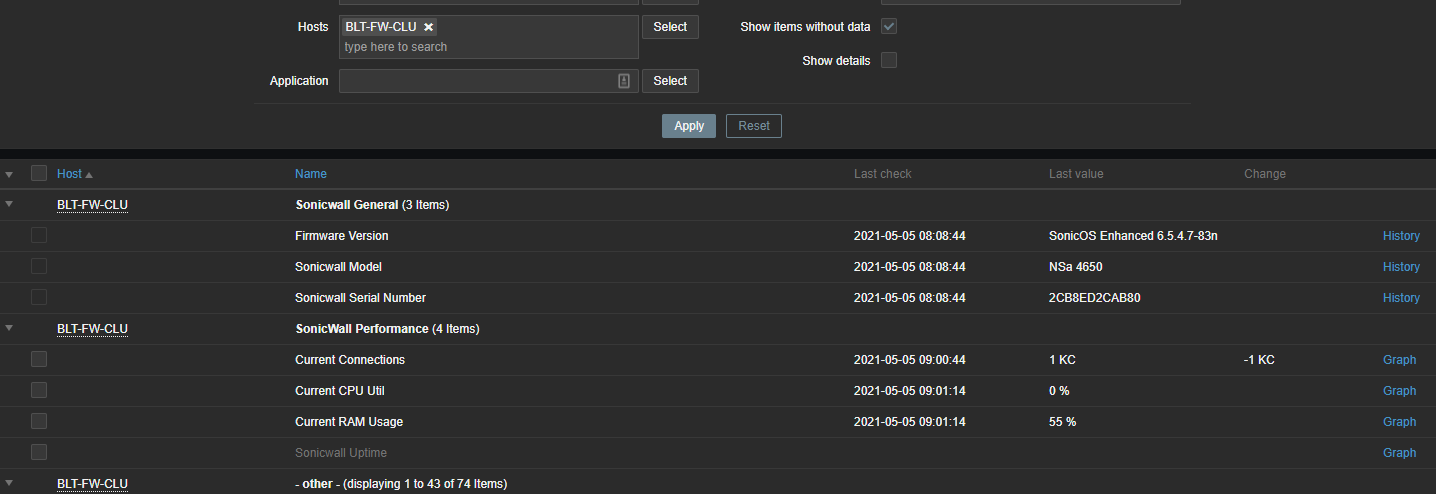
Task: Remove BLT-FW-CLU host tag
Action: 428,27
